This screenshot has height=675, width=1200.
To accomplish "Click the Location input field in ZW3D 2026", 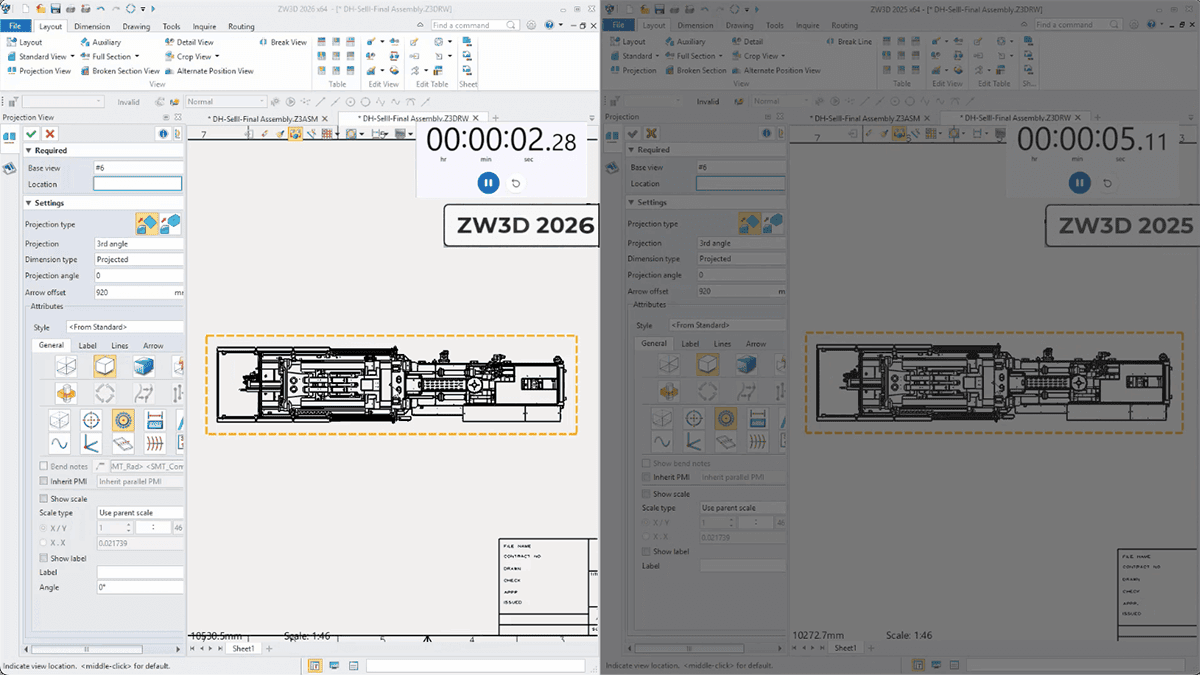I will 137,184.
